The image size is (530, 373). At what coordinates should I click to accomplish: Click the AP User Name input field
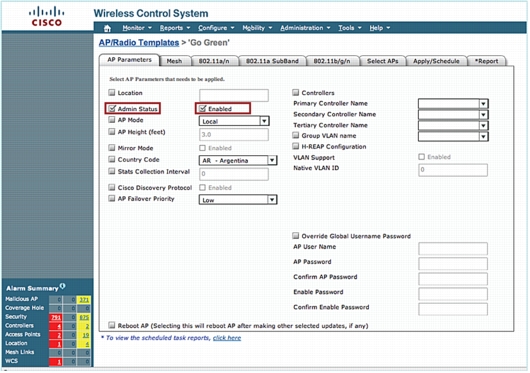point(453,248)
